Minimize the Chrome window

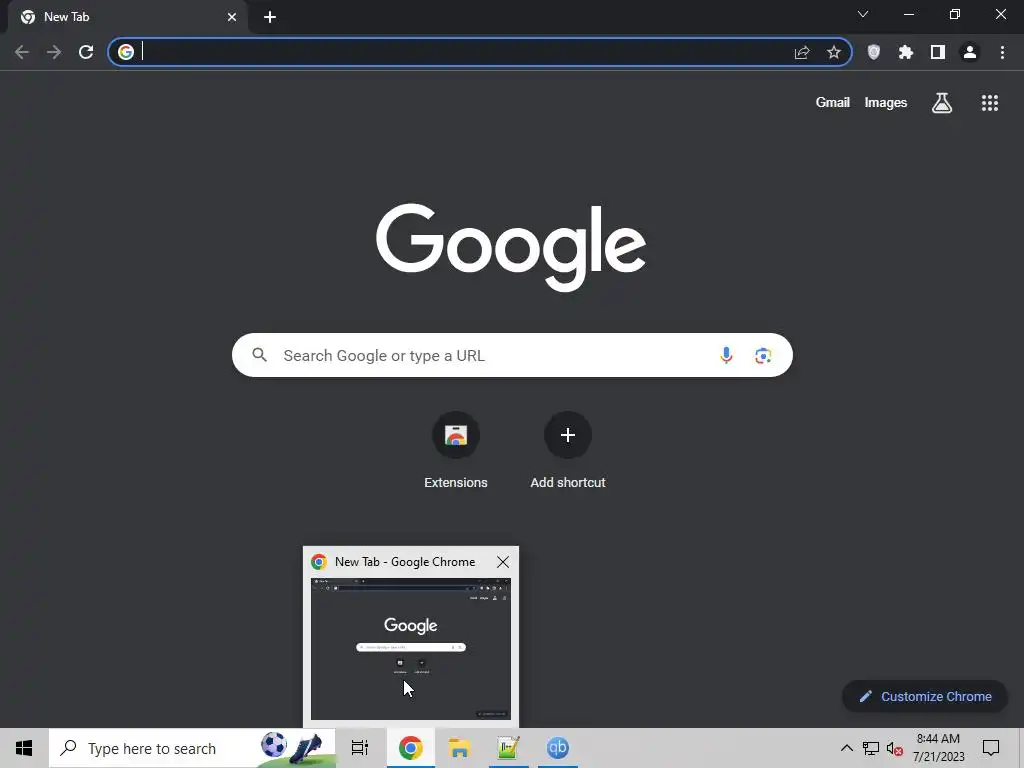(909, 14)
